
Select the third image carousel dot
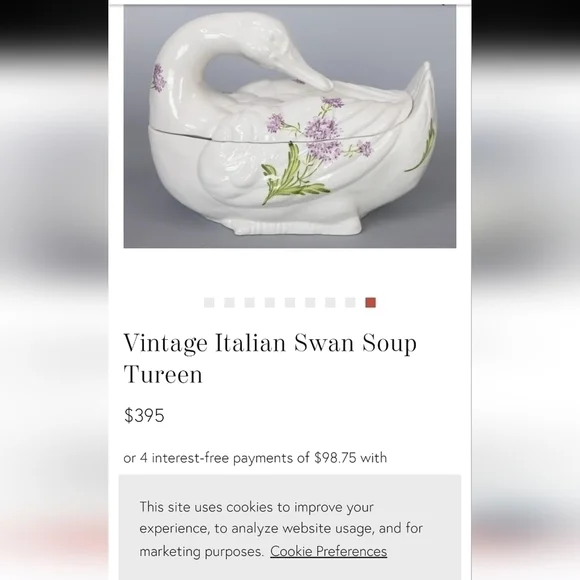point(250,303)
